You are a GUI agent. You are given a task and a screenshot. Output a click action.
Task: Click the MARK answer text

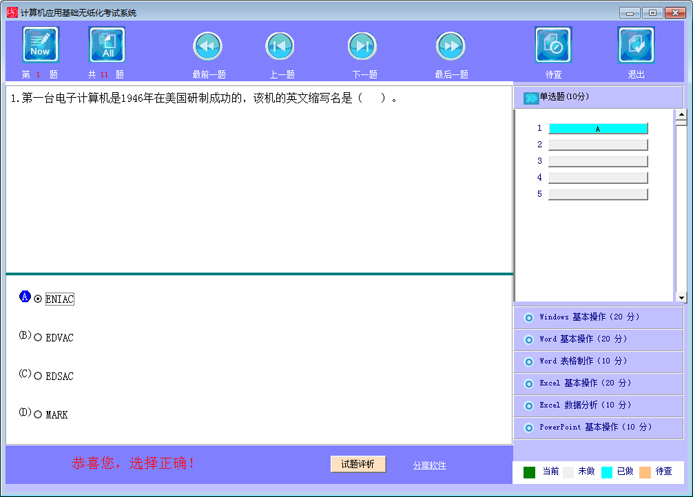click(57, 414)
